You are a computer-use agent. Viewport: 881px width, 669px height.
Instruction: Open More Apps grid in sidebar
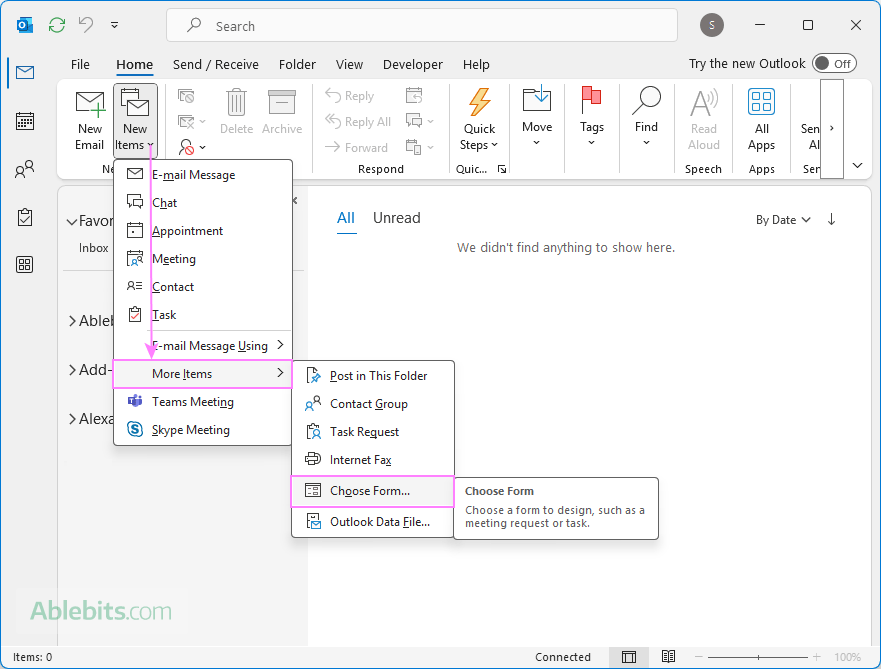pos(25,265)
